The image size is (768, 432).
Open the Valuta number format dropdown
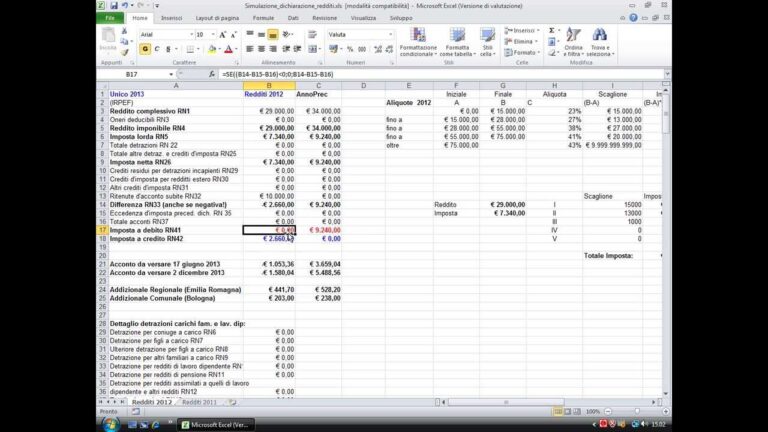tap(390, 35)
